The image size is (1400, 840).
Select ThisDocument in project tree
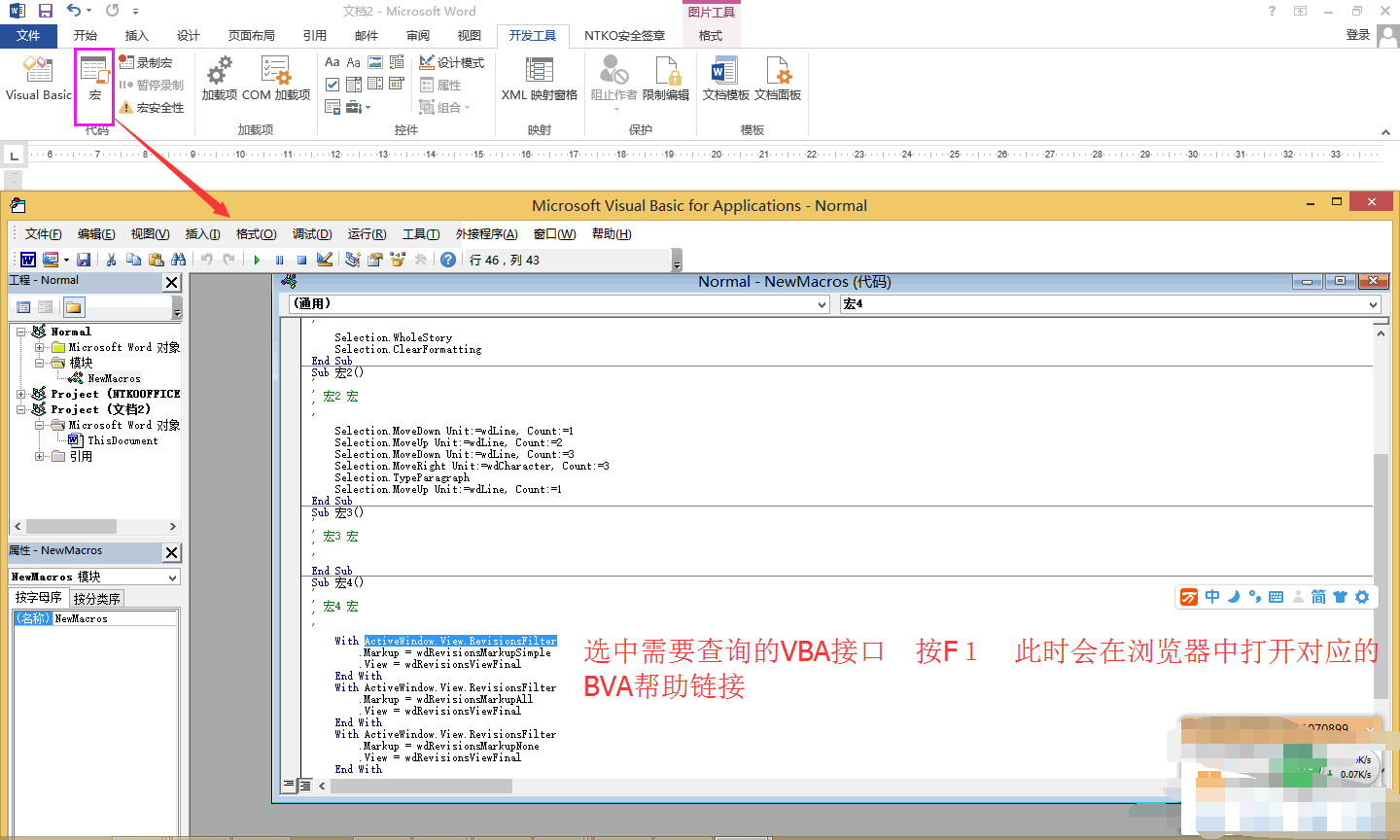tap(122, 440)
